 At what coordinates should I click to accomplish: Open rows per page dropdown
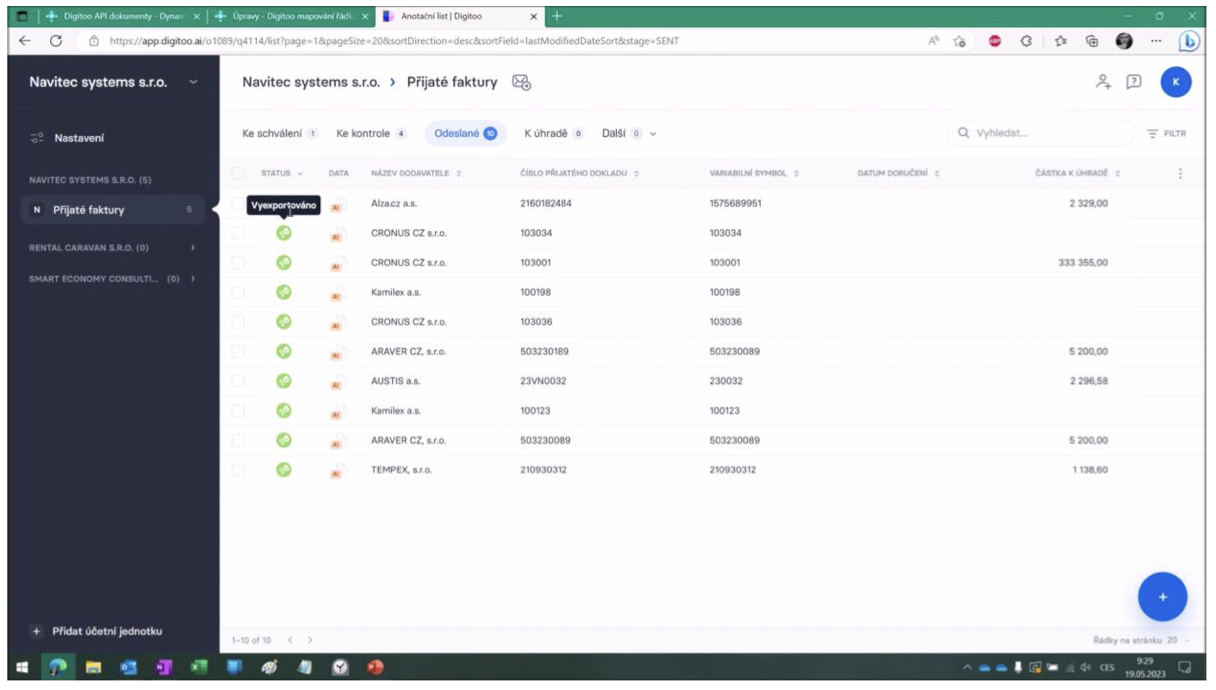1179,640
